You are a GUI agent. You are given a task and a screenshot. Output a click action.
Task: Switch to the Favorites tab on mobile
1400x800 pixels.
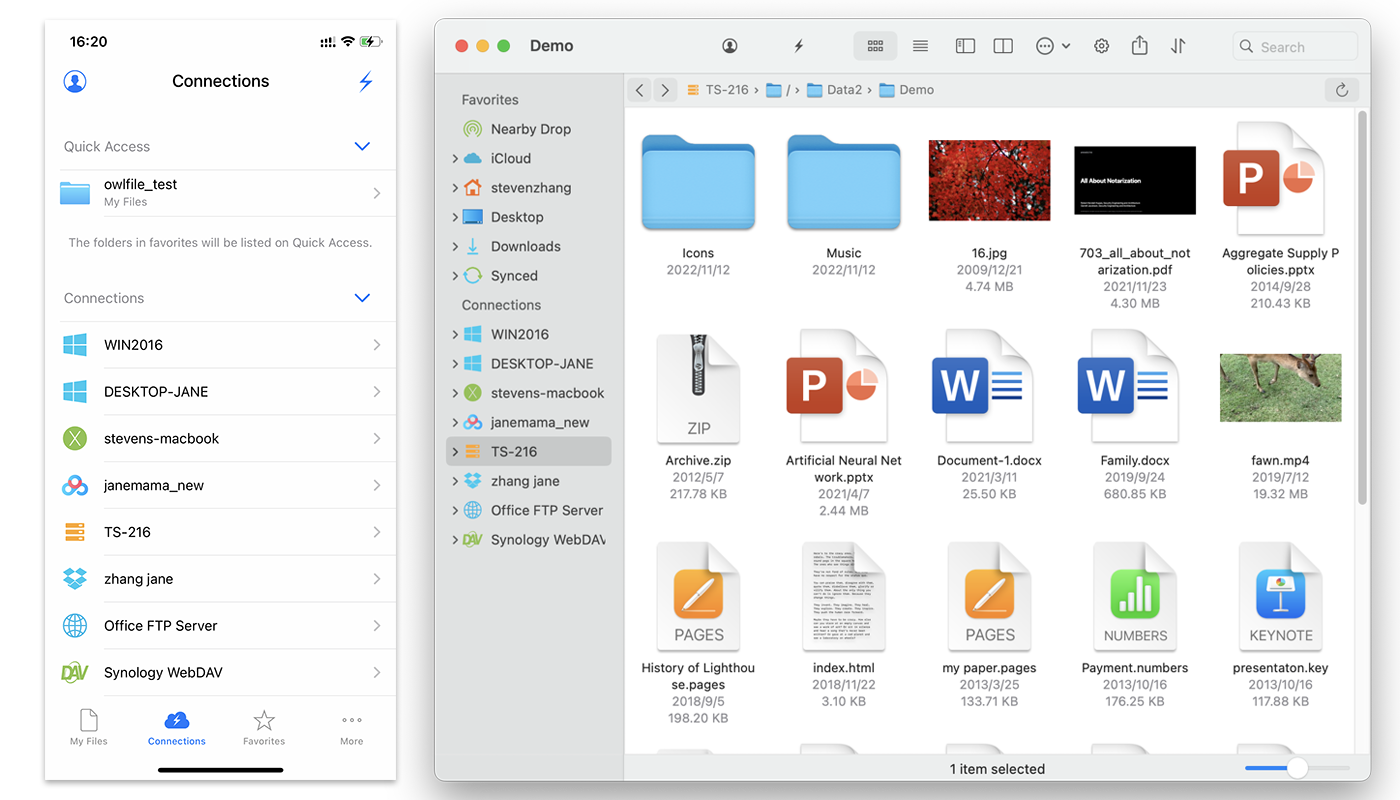tap(264, 727)
